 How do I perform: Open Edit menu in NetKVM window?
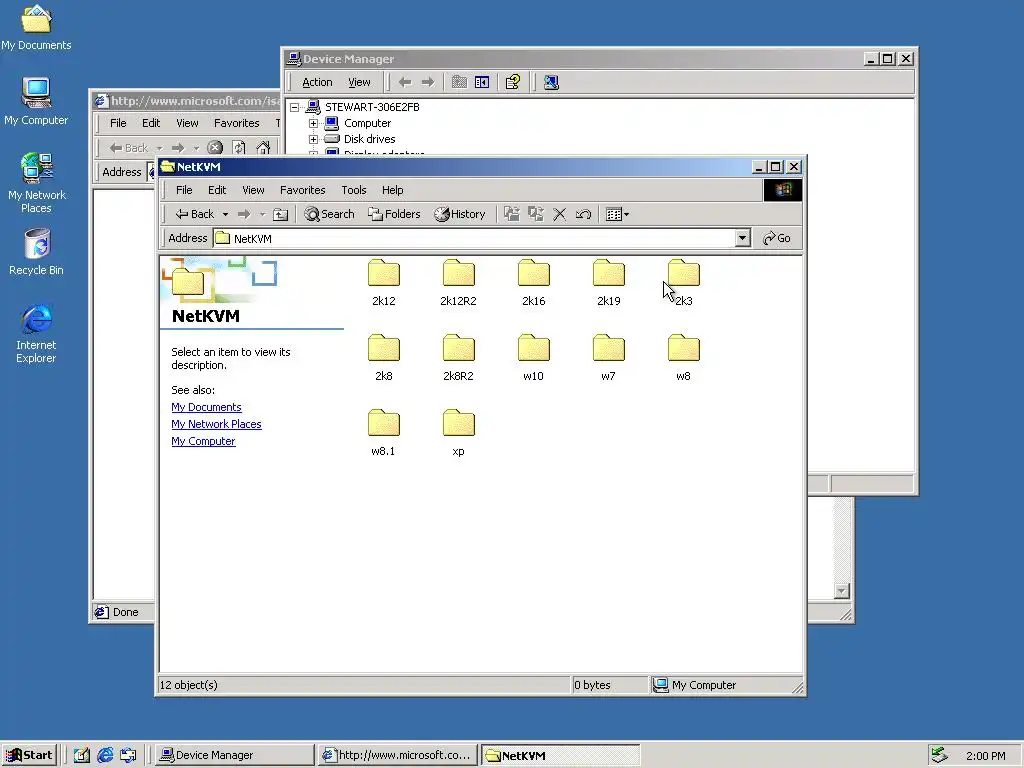pos(217,190)
